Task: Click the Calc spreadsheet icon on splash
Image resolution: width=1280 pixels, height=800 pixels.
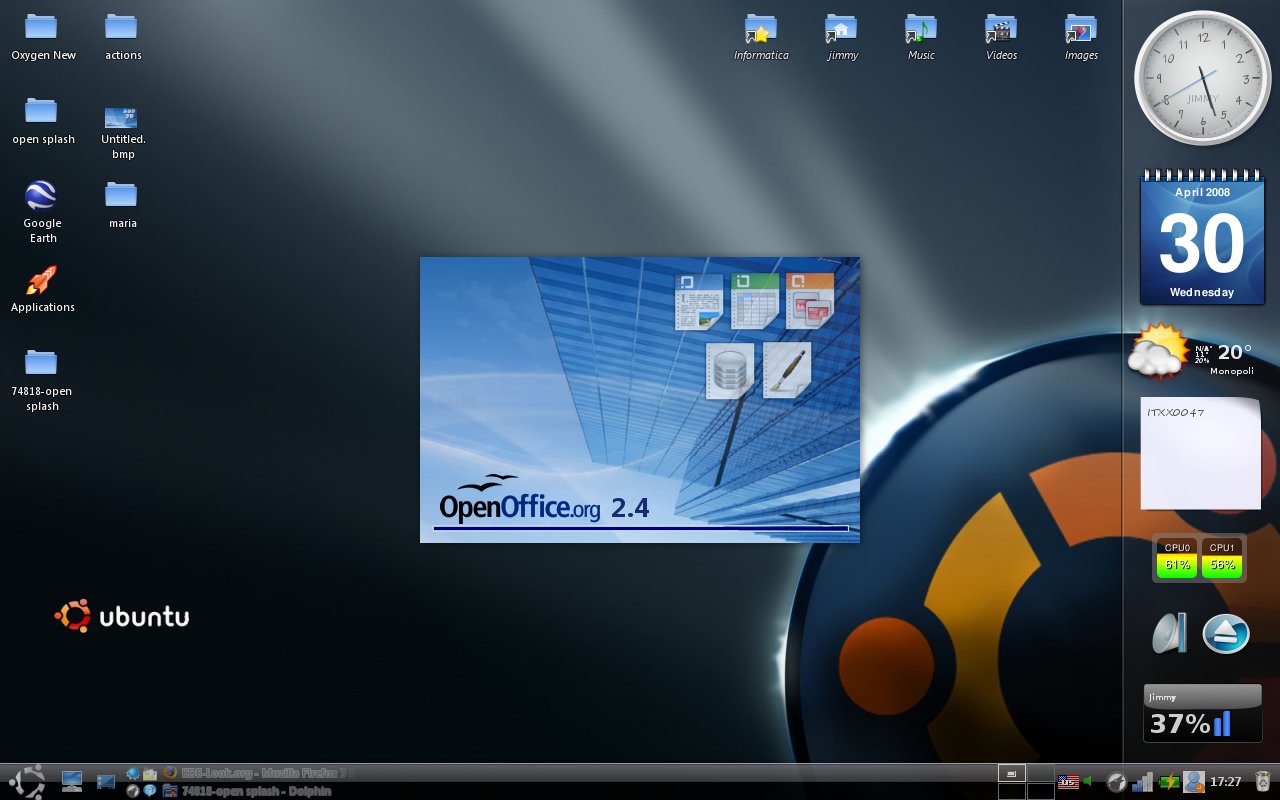Action: 755,302
